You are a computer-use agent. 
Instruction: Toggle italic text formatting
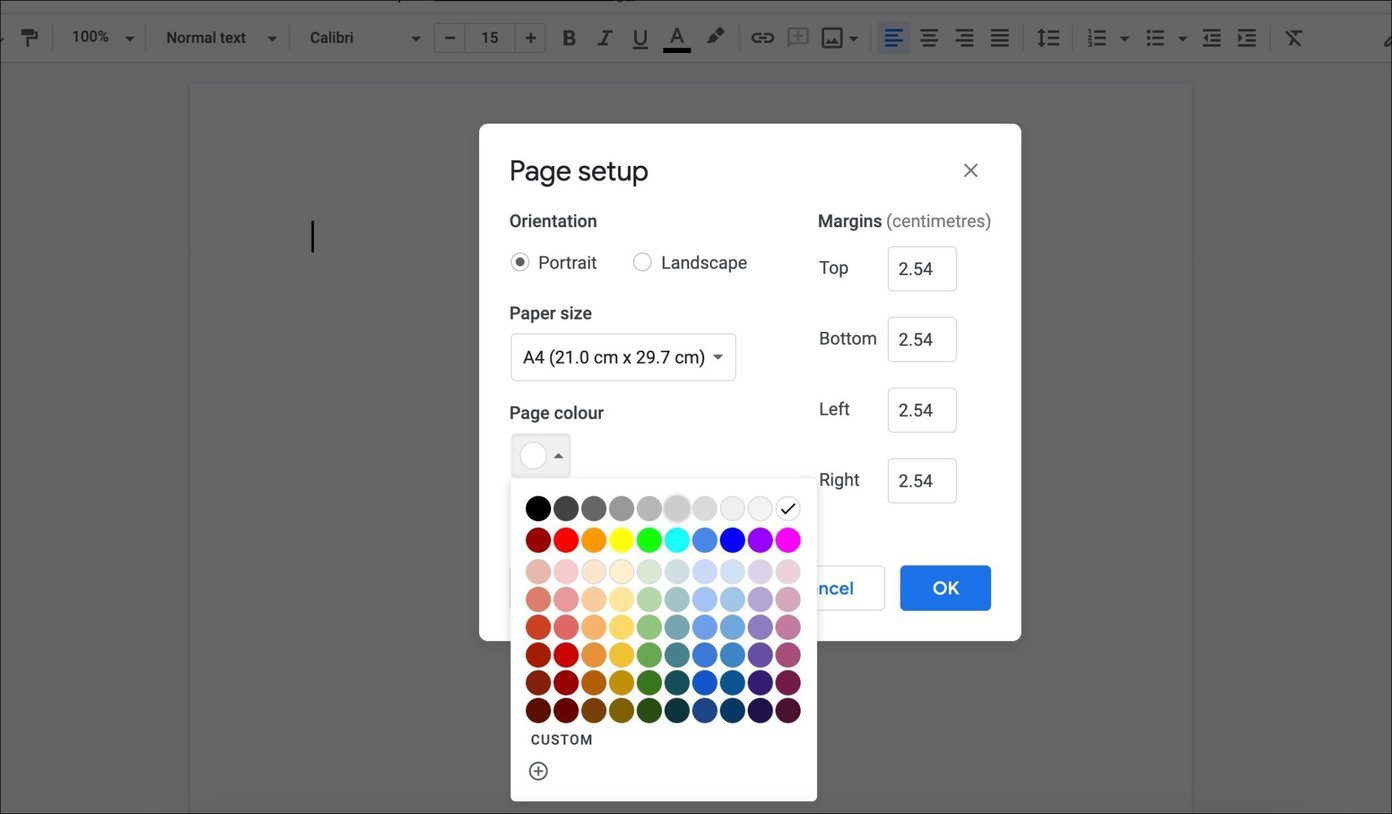point(604,38)
